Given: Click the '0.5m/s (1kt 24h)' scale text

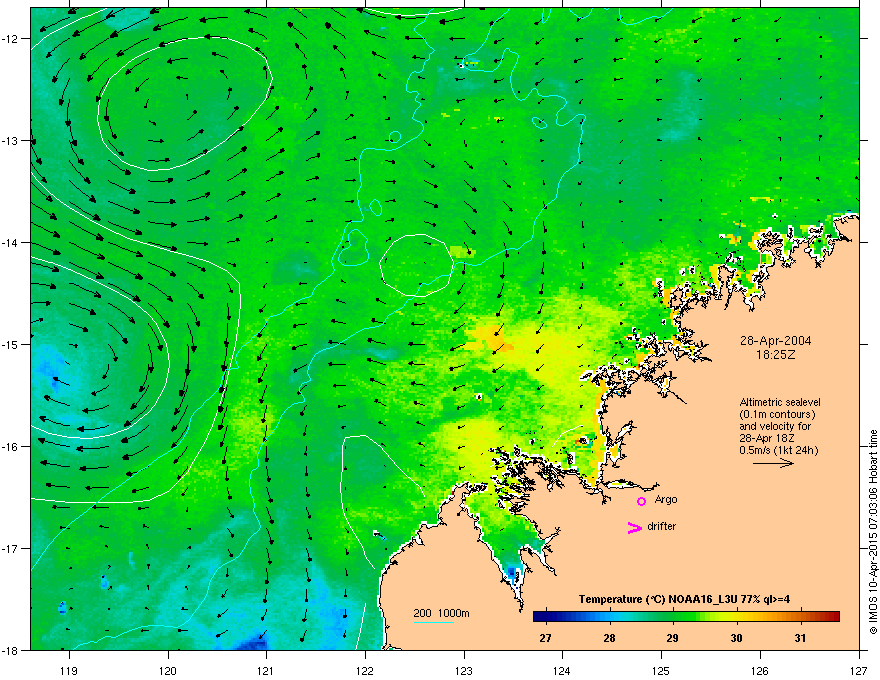Looking at the screenshot, I should pyautogui.click(x=779, y=450).
